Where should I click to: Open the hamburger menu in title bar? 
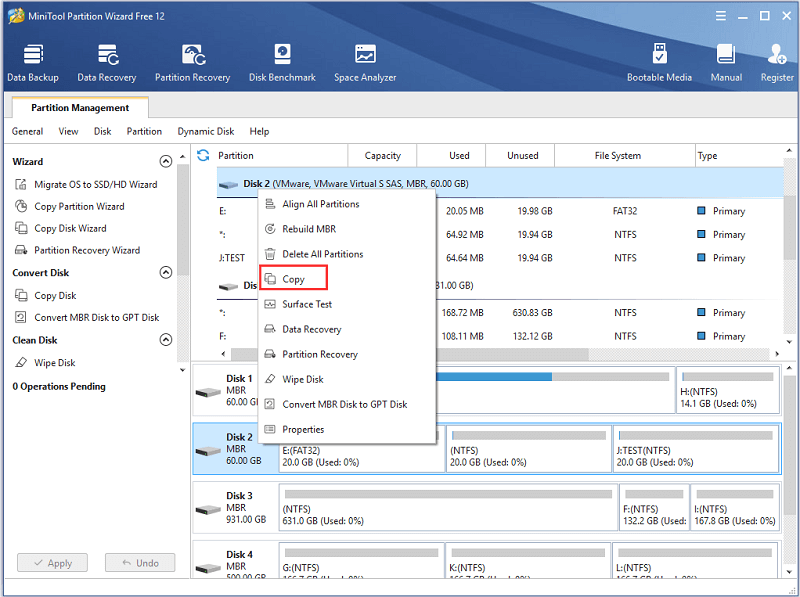tap(721, 16)
